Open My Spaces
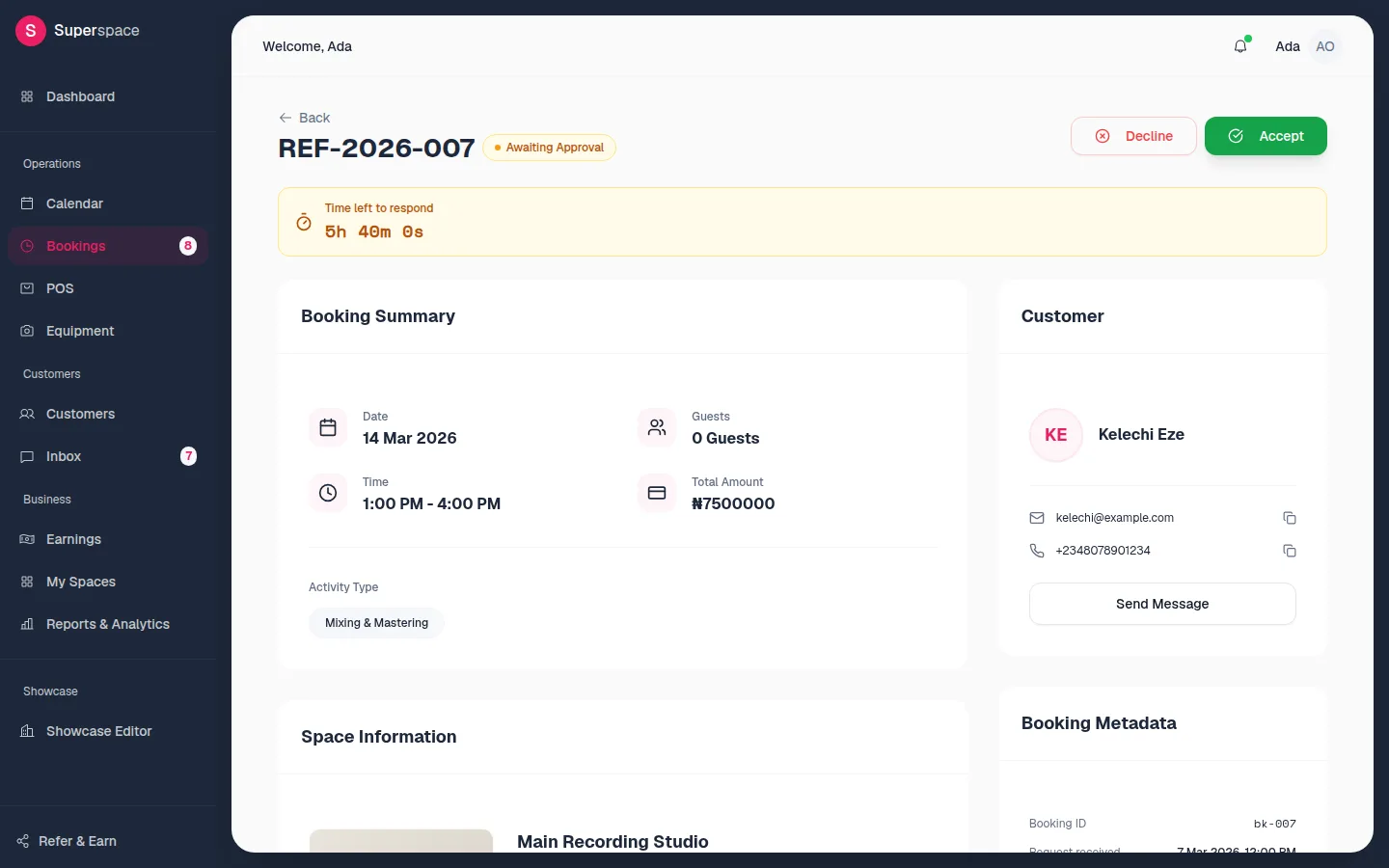The height and width of the screenshot is (868, 1389). click(108, 582)
